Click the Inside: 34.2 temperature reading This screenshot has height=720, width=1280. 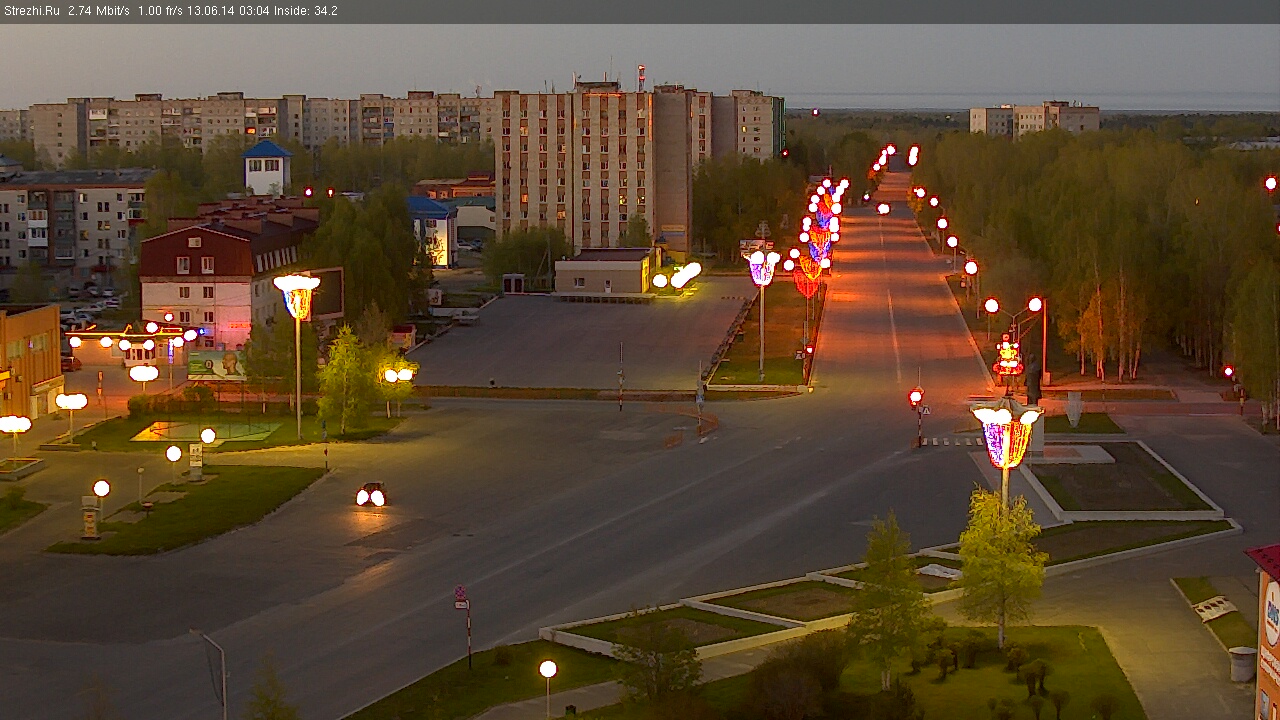[x=306, y=11]
